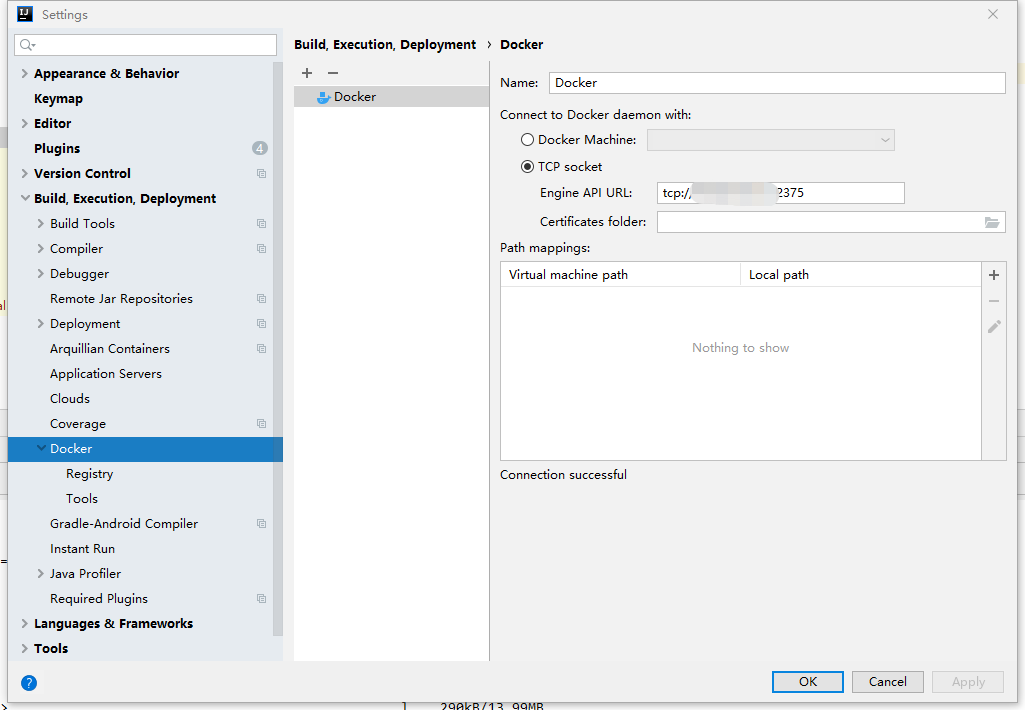Click project-level icon beside Required Plugins

pyautogui.click(x=261, y=599)
